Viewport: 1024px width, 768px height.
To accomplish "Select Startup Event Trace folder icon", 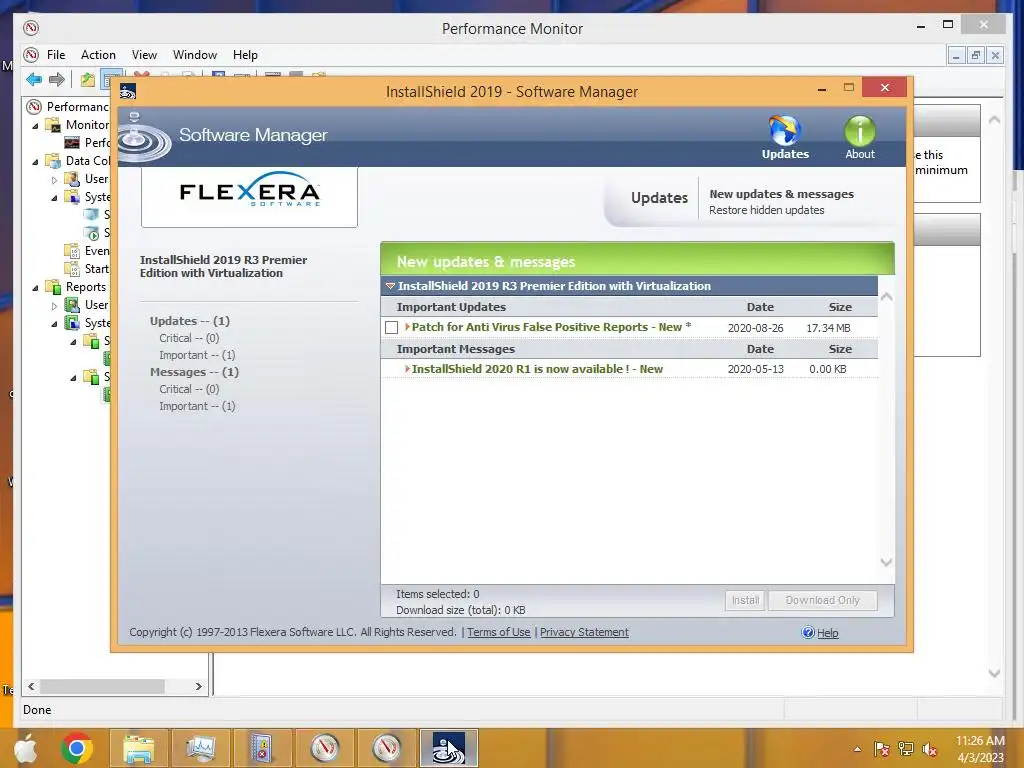I will tap(72, 268).
